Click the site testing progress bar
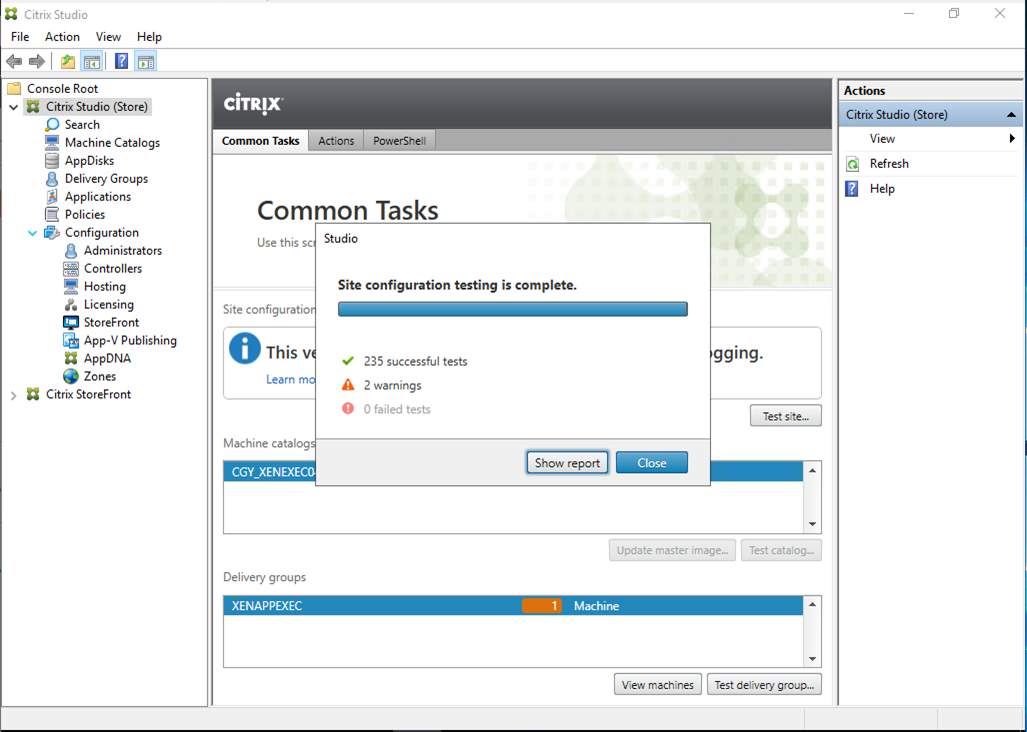Image resolution: width=1027 pixels, height=732 pixels. [513, 309]
